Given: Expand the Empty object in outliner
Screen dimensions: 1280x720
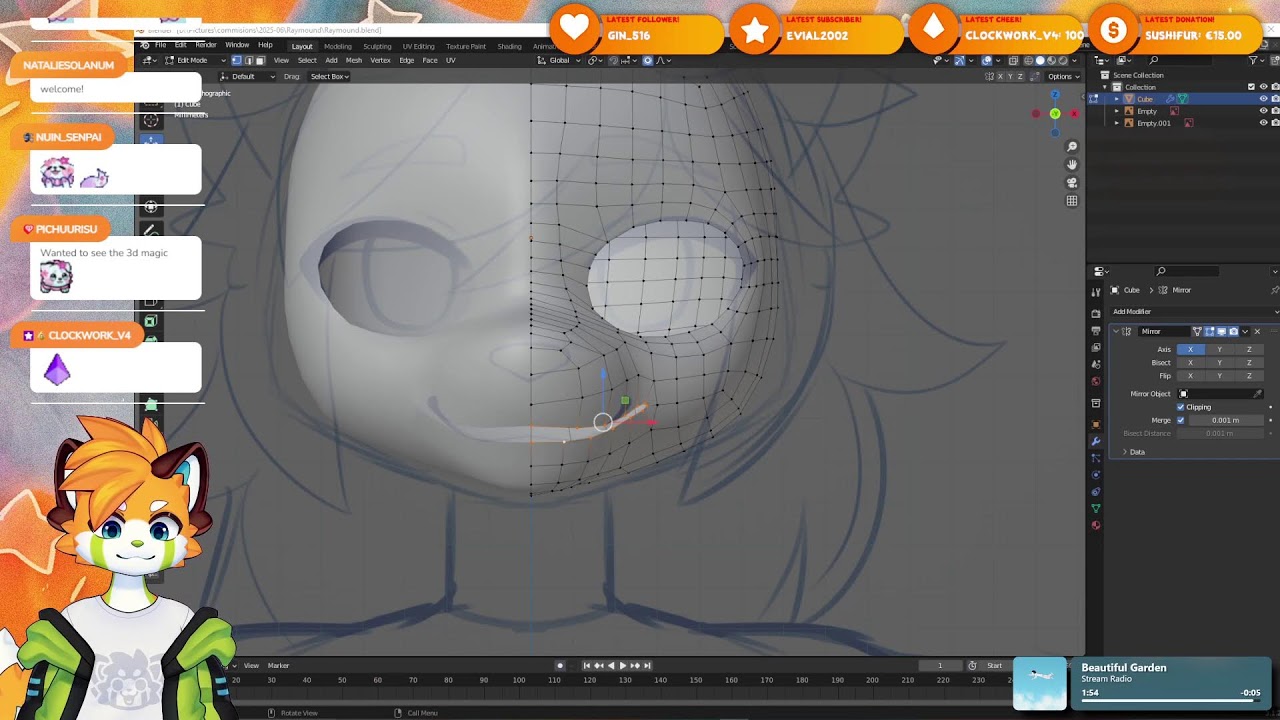Looking at the screenshot, I should pos(1117,111).
